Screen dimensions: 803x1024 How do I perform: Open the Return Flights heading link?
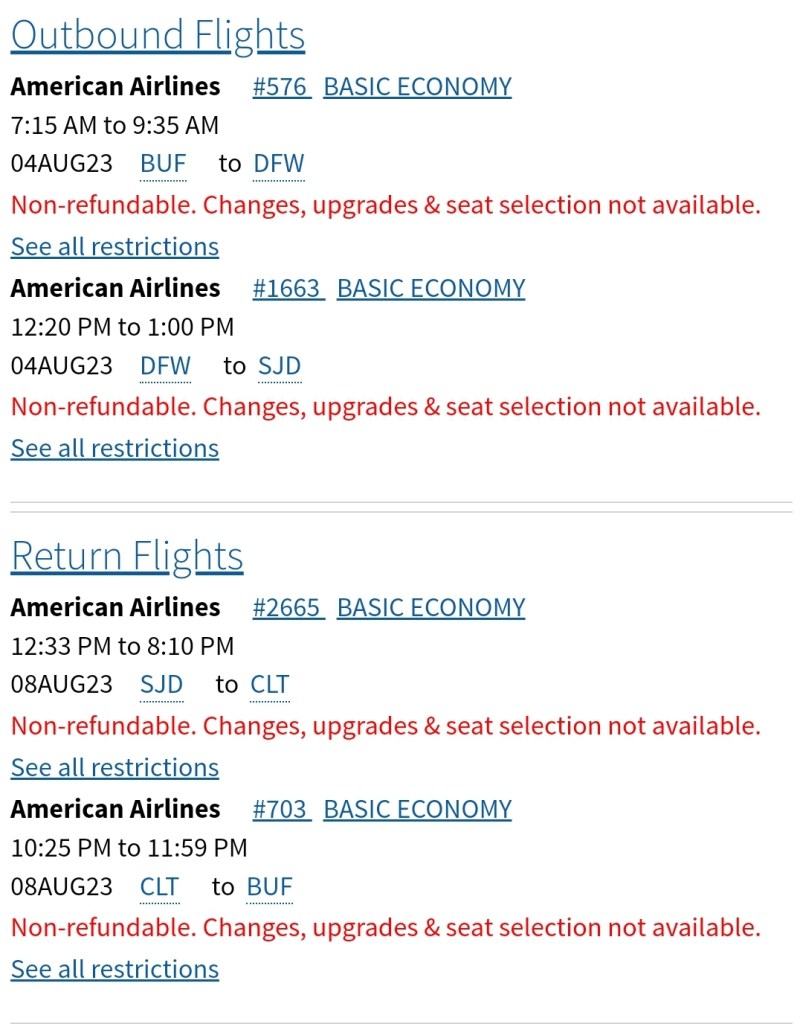tap(127, 557)
